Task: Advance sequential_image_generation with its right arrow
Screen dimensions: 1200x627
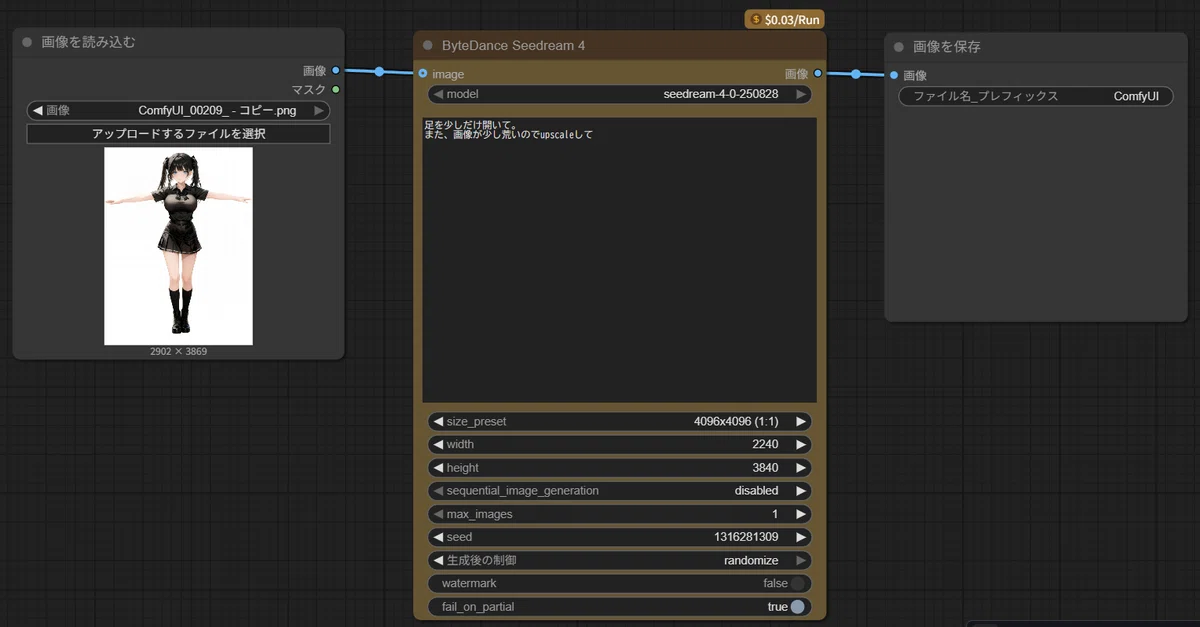Action: point(801,491)
